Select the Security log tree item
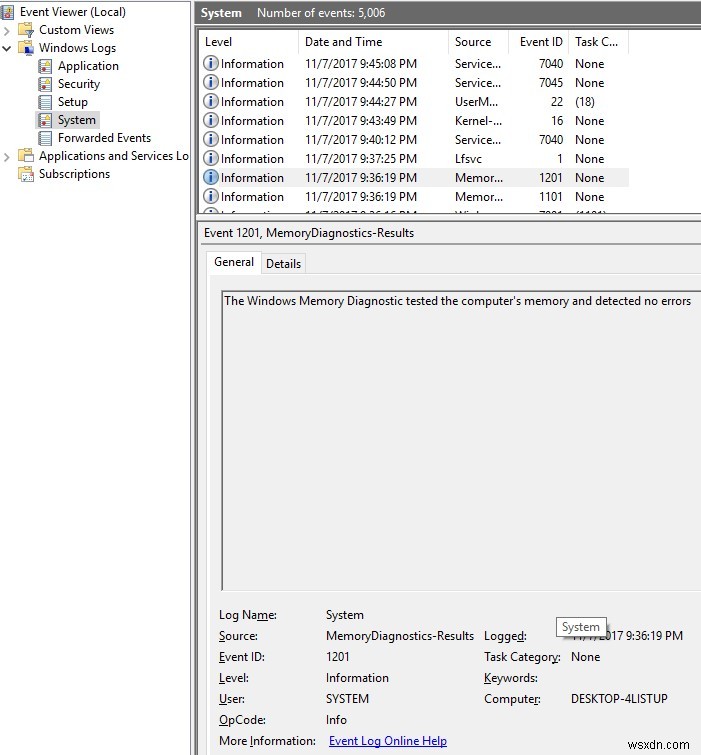The width and height of the screenshot is (701, 755). 79,84
